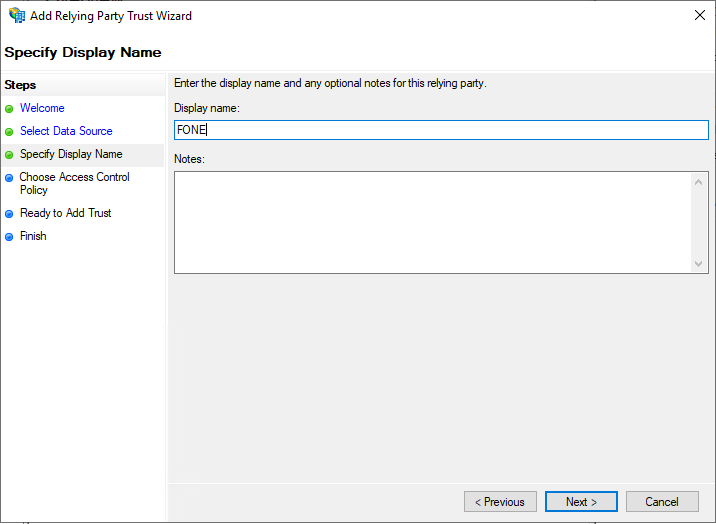Click the wizard icon in title bar

click(x=17, y=16)
